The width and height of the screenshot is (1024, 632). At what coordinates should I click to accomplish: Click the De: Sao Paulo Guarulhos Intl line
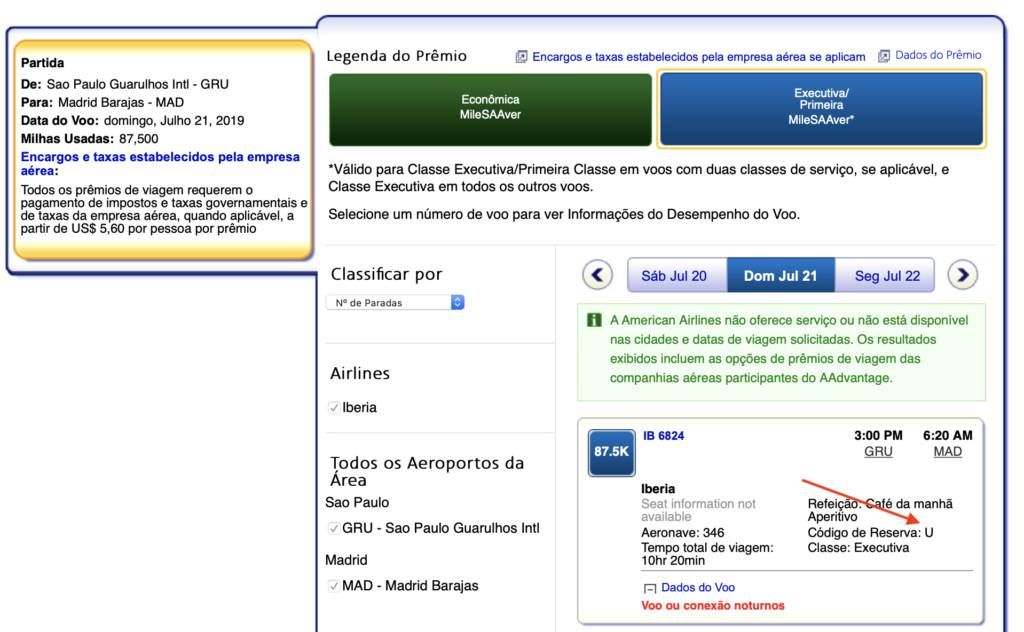pyautogui.click(x=125, y=84)
